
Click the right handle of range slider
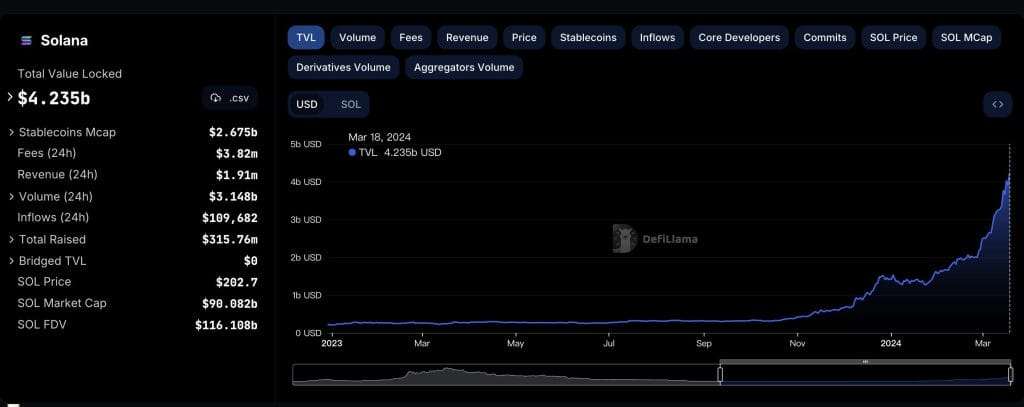1010,374
